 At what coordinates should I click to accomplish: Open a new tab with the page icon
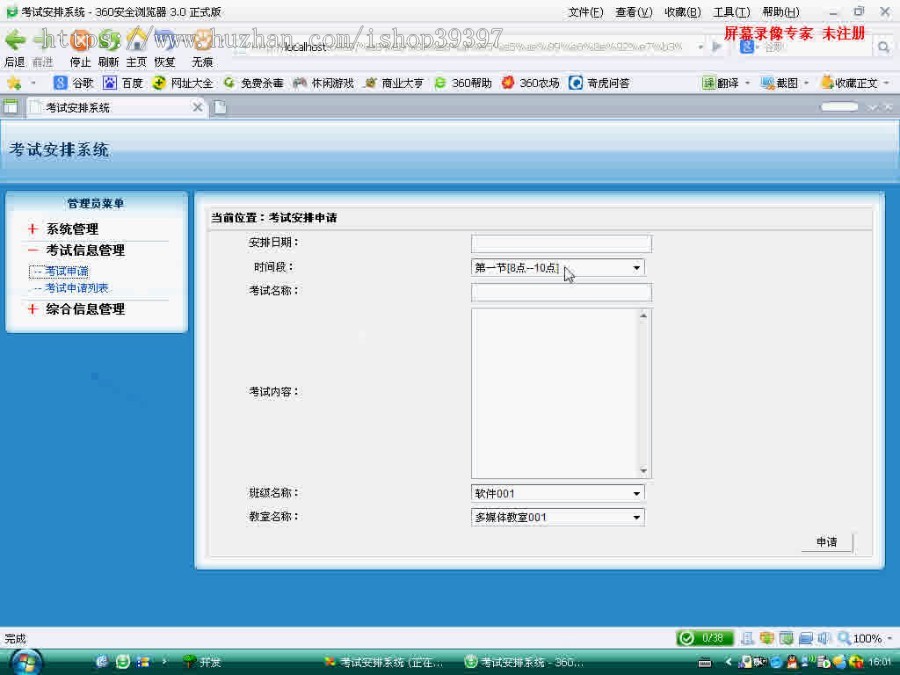coord(220,107)
